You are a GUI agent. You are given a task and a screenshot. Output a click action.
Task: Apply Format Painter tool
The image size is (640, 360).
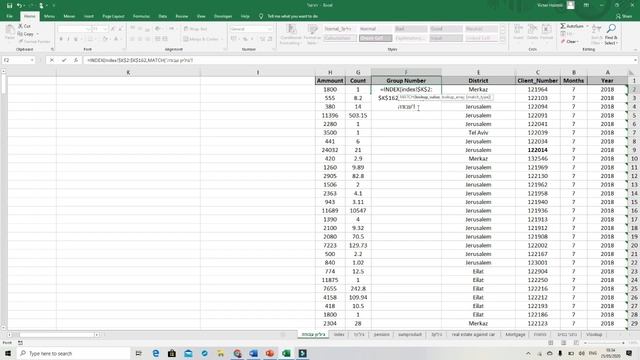(x=34, y=42)
